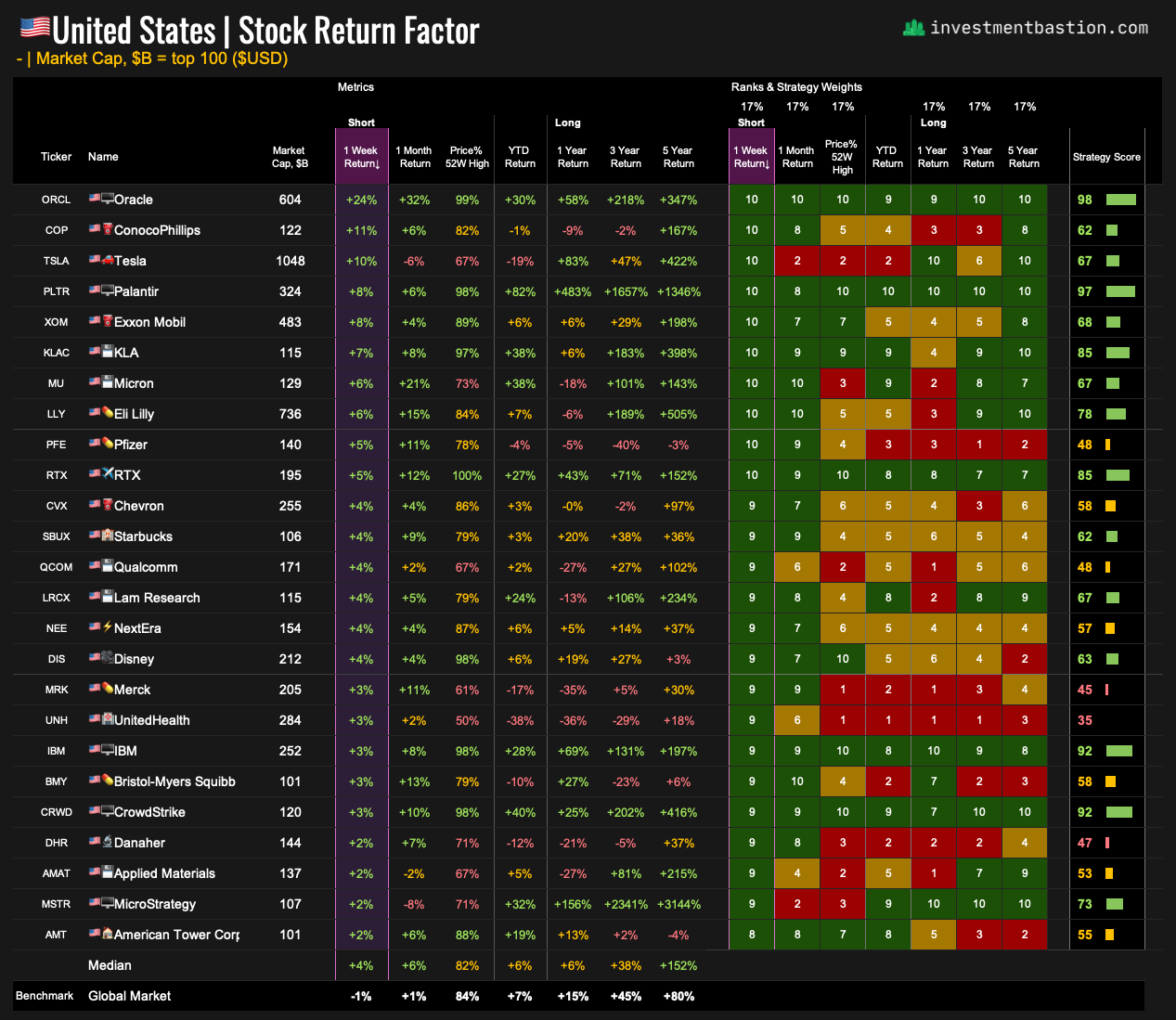The height and width of the screenshot is (1020, 1176).
Task: Click Micron's red Price% 52W High rank
Action: 843,383
